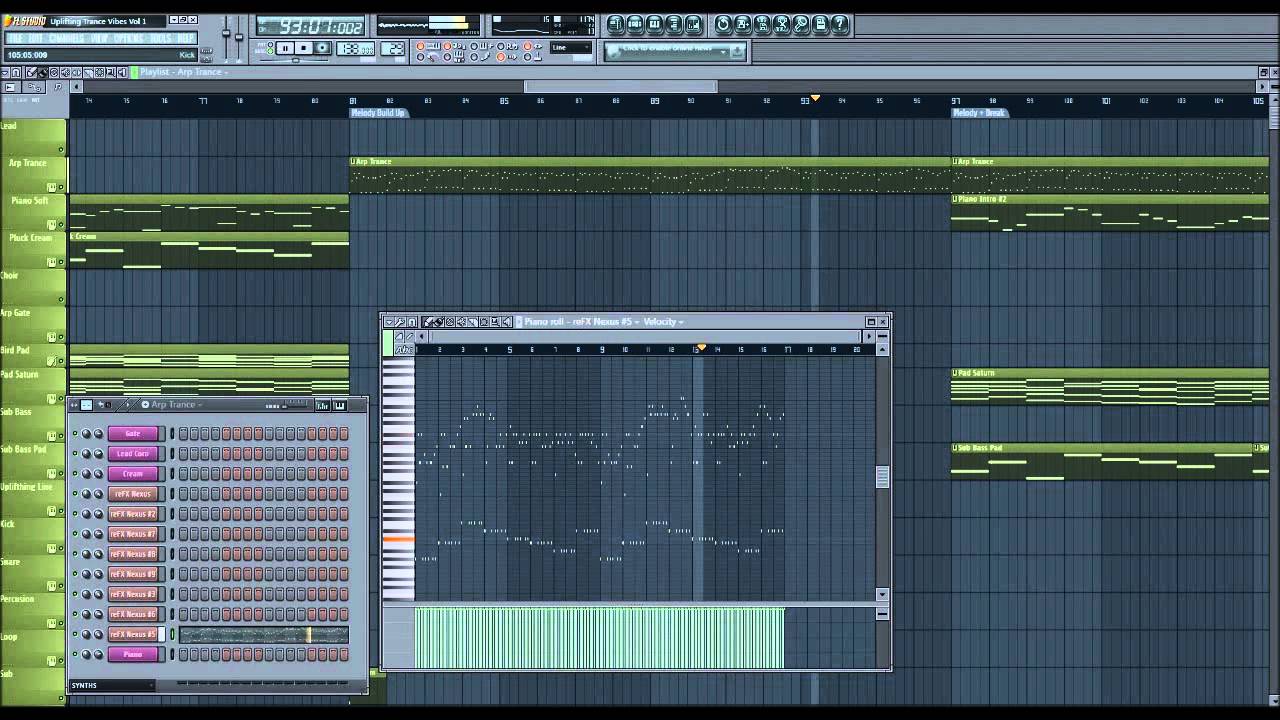
Task: Open the Piano Roll view toolbar icon
Action: (654, 24)
